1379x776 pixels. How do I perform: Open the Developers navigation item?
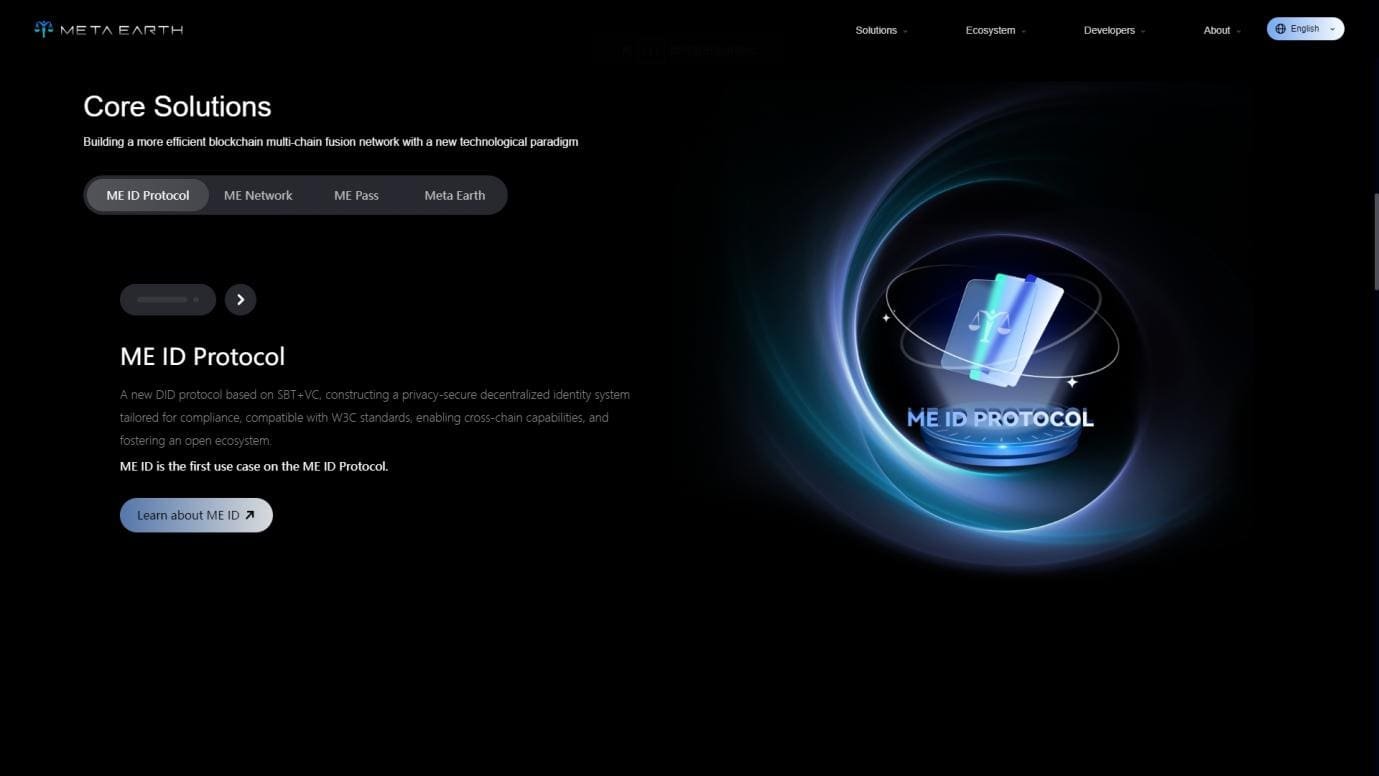tap(1108, 30)
